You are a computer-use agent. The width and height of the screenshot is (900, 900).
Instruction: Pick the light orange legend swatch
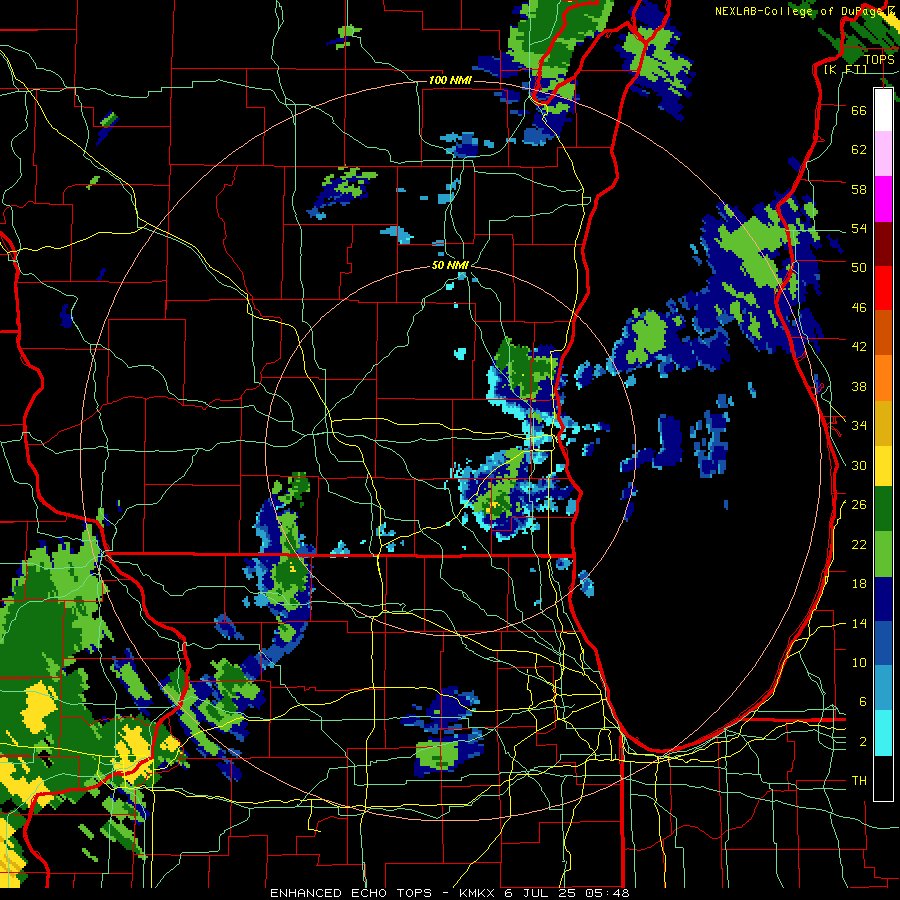[x=883, y=378]
